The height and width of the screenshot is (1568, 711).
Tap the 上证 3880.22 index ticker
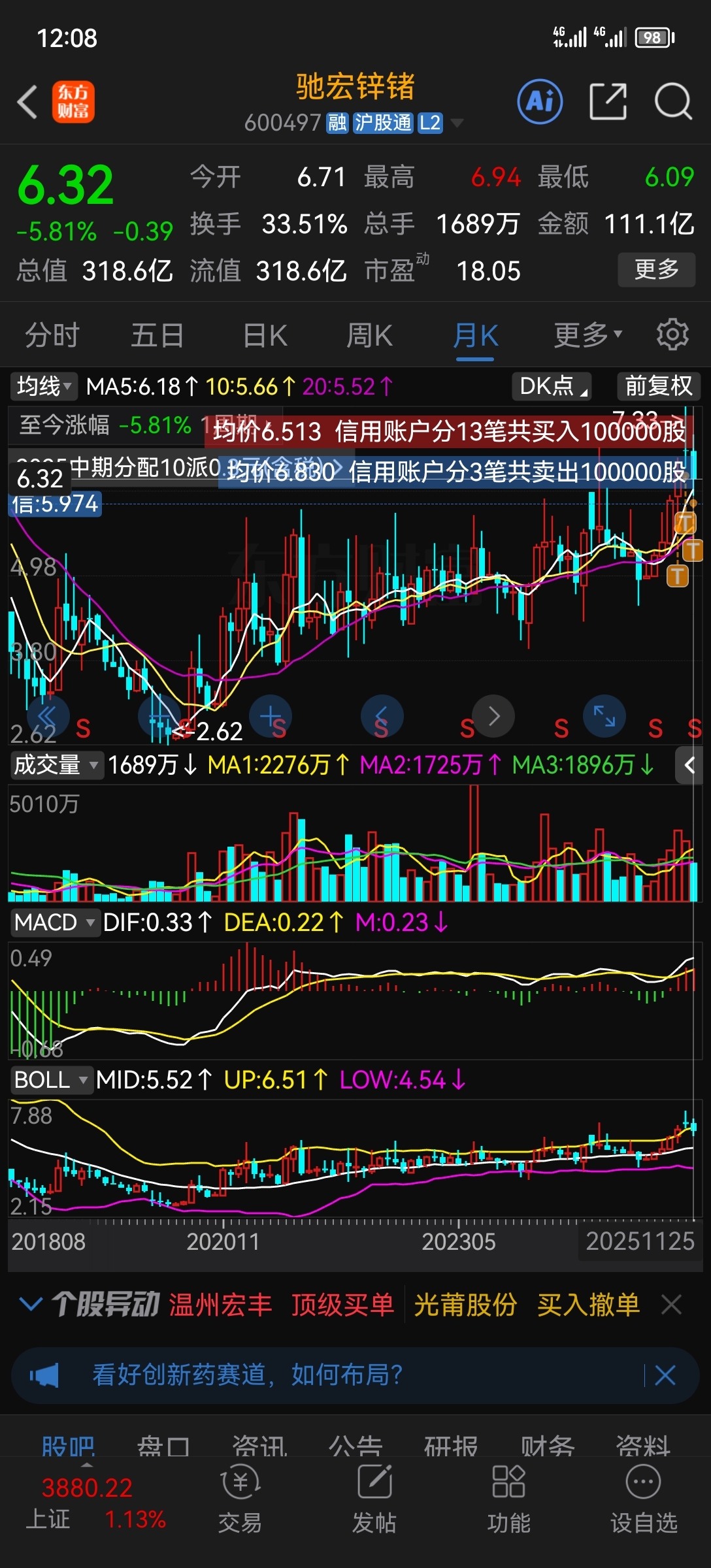click(x=95, y=1503)
